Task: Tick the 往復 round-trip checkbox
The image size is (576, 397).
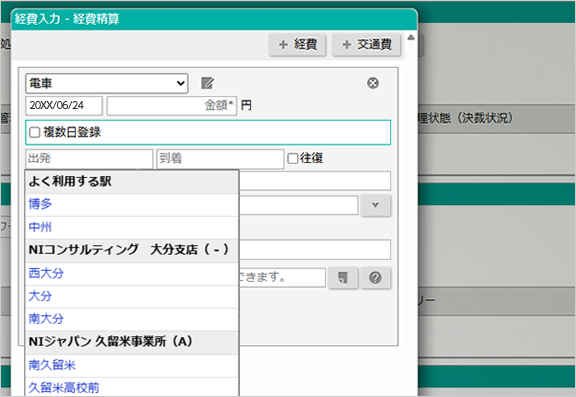Action: pyautogui.click(x=293, y=159)
